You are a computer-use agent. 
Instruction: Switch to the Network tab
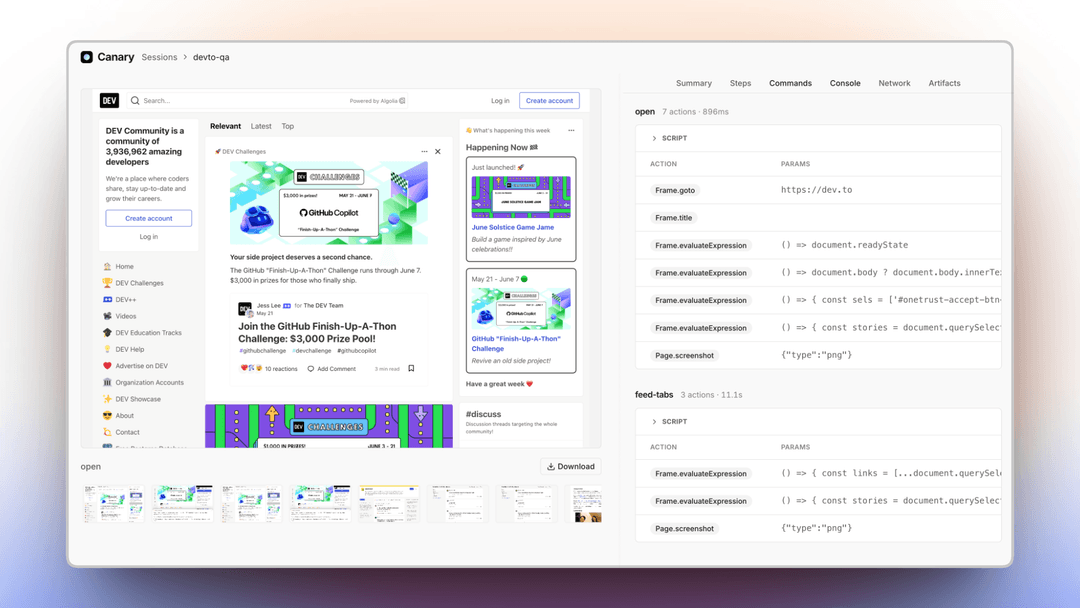(894, 83)
